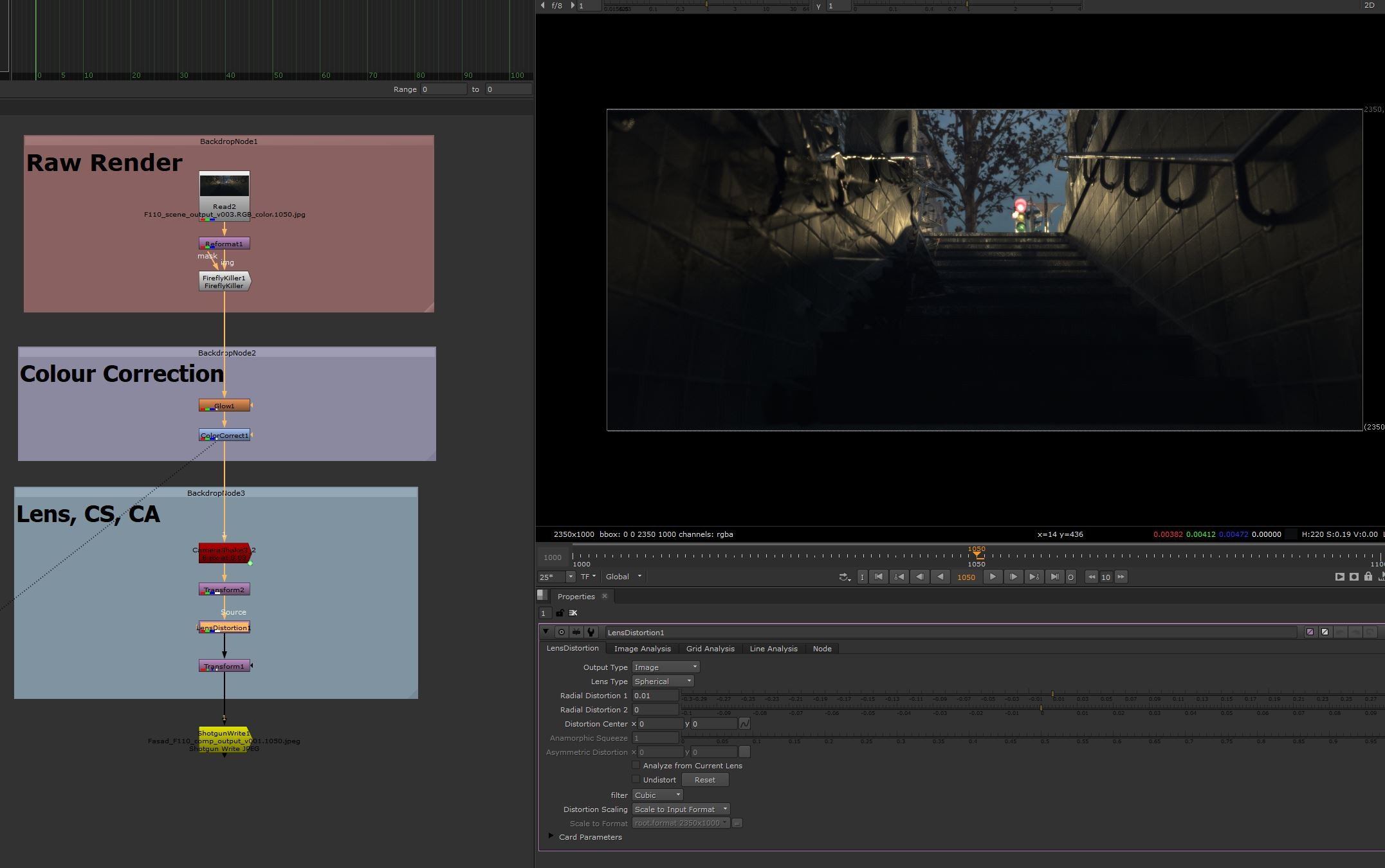Step back one frame
1385x868 pixels.
[x=920, y=577]
